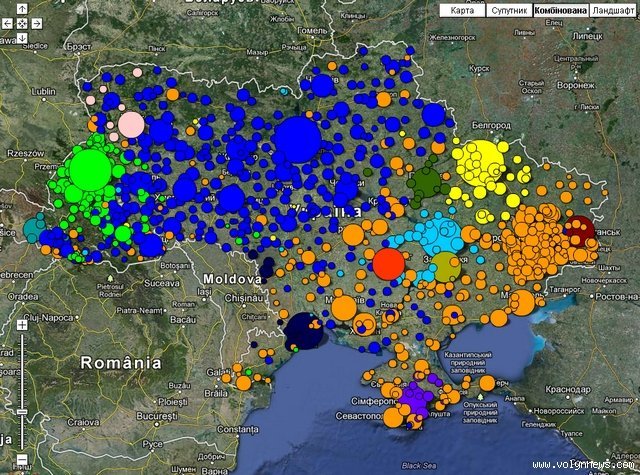Screen dimensions: 640x475
Task: Select the Комбінована hybrid view
Action: pyautogui.click(x=558, y=10)
